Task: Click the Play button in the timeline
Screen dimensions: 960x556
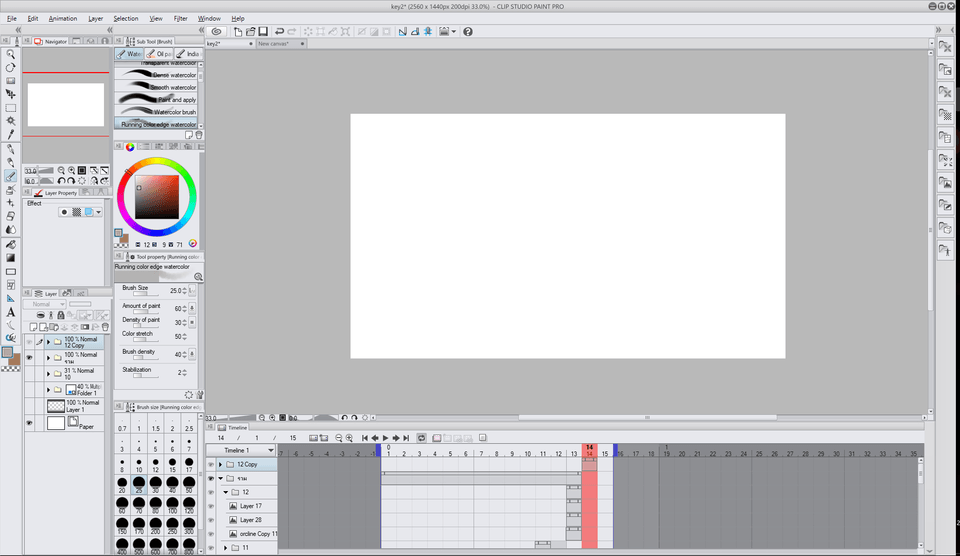Action: 385,438
